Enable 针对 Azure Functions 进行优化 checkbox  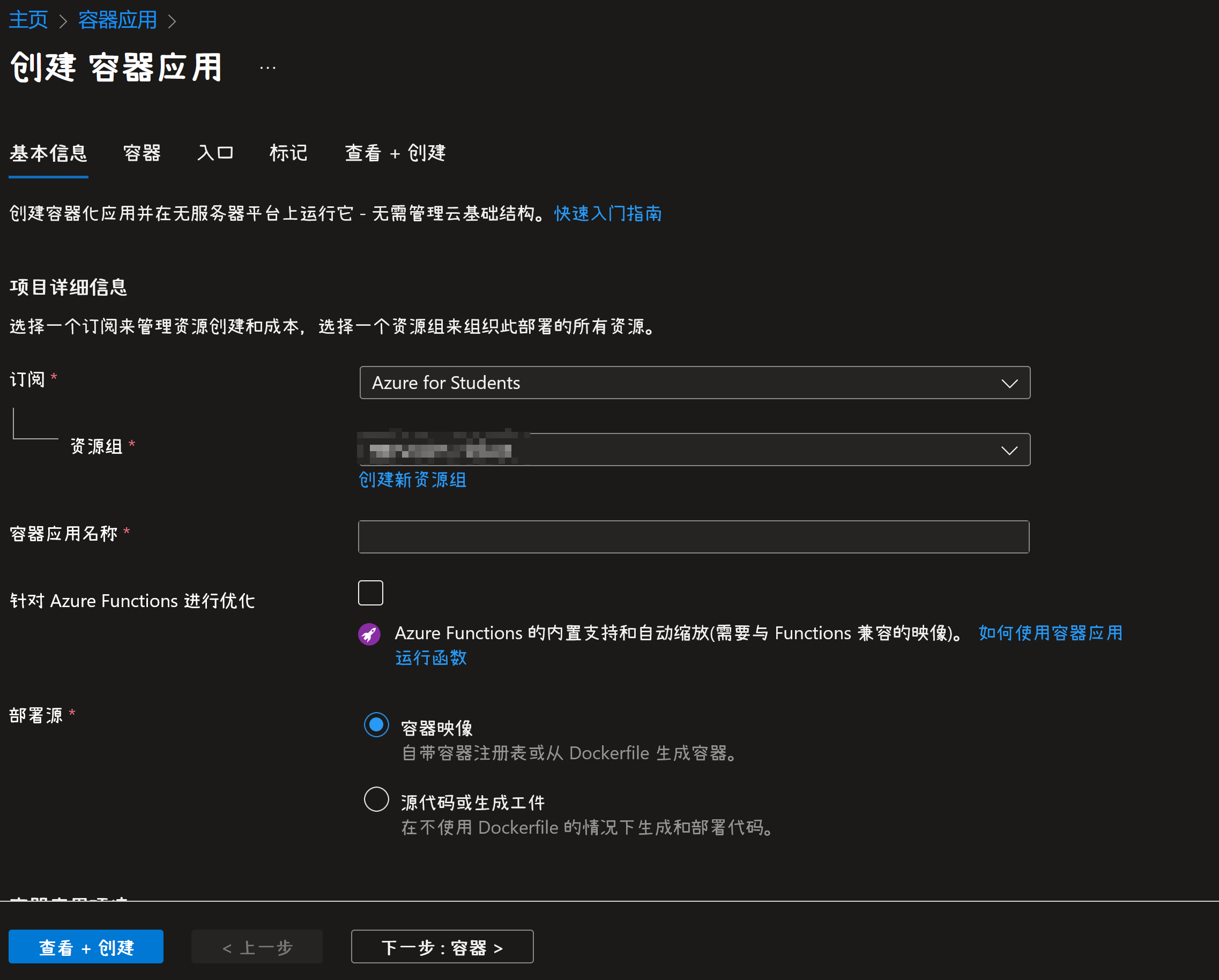(370, 593)
